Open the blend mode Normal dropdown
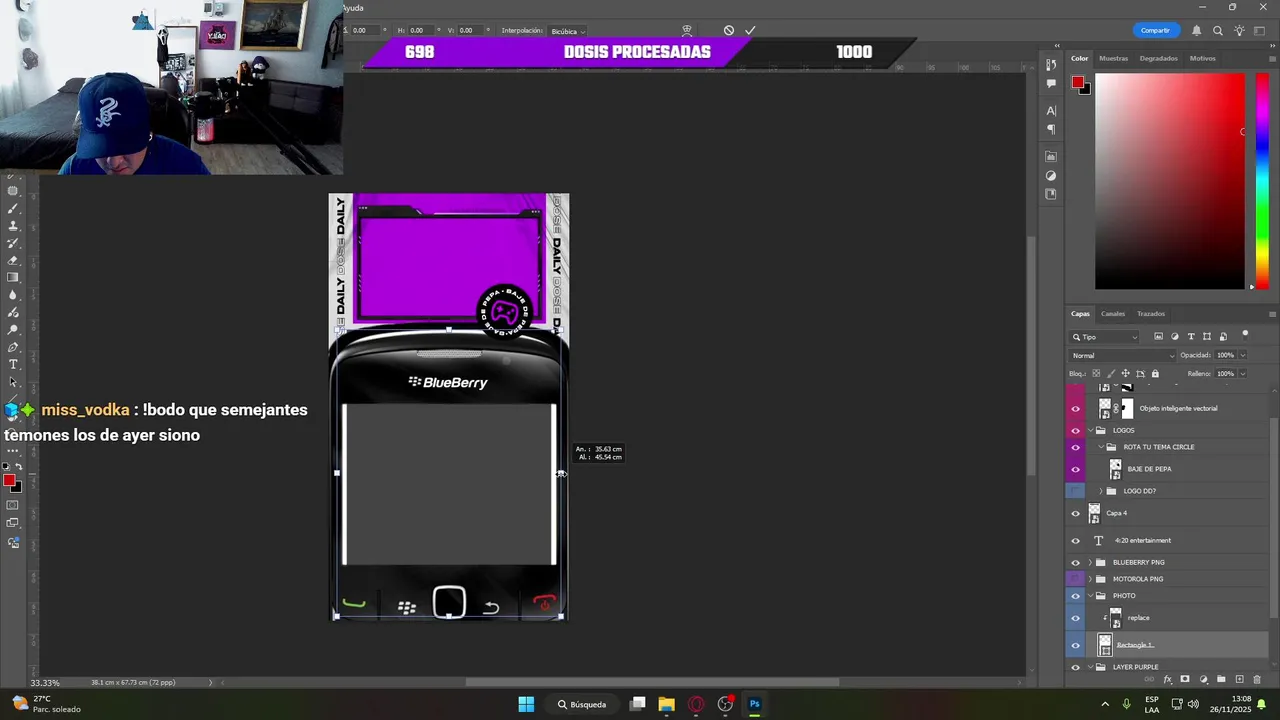1280x720 pixels. (x=1123, y=355)
